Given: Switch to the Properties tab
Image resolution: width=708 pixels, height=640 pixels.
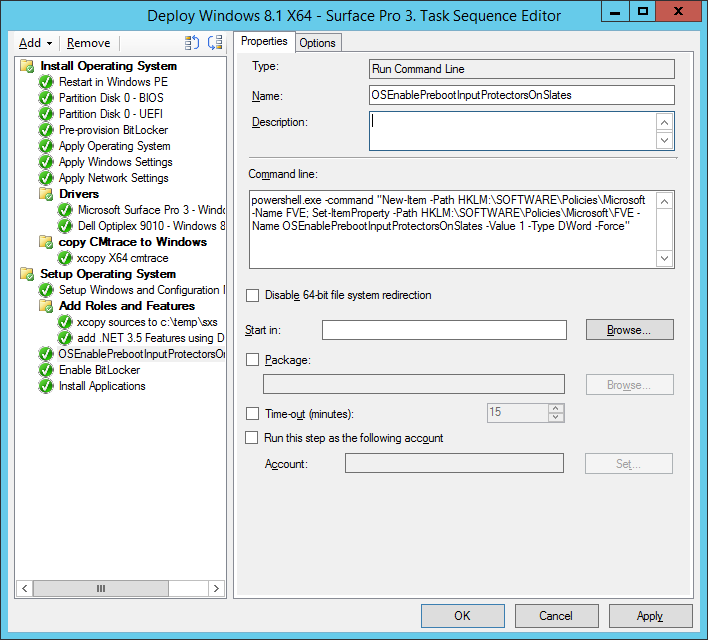Looking at the screenshot, I should 264,42.
